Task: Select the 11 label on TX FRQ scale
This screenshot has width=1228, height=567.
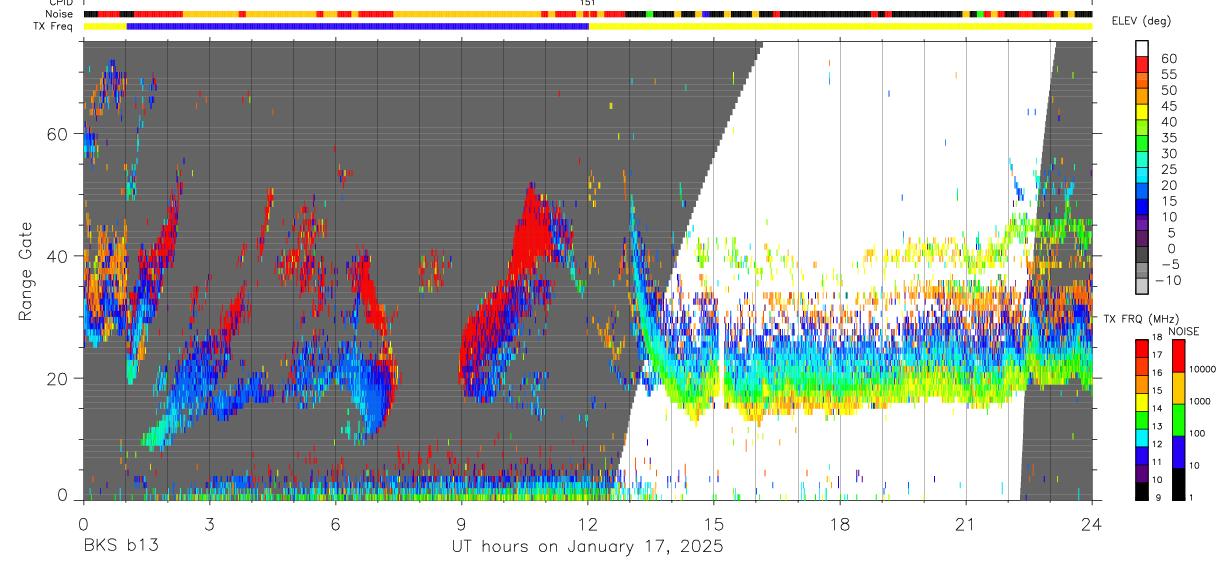Action: [x=1157, y=463]
